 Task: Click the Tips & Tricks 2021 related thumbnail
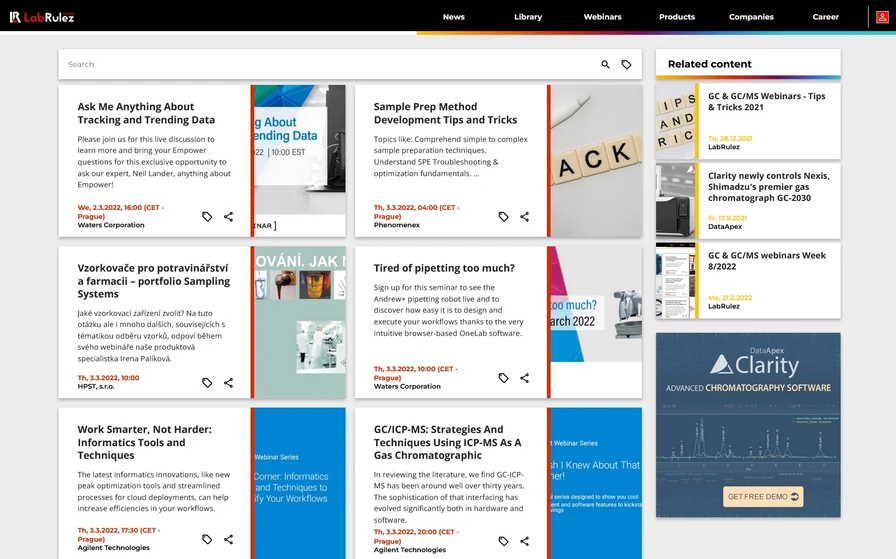(x=675, y=121)
